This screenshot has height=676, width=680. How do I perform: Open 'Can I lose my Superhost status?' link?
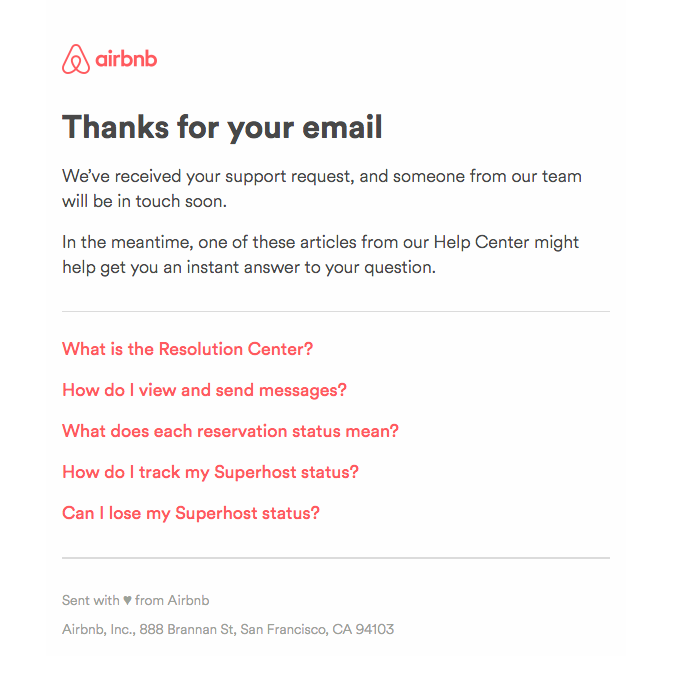tap(191, 513)
